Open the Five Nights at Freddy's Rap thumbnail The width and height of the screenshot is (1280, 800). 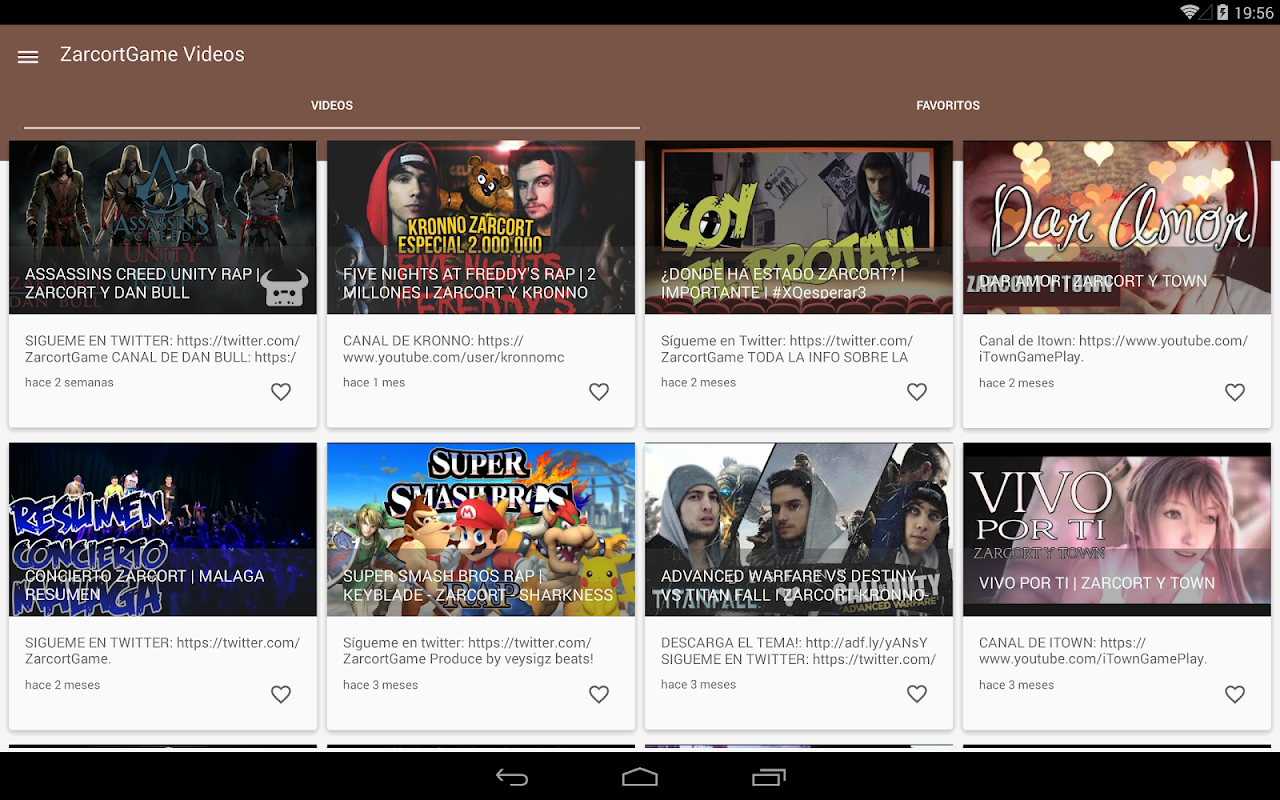tap(481, 227)
